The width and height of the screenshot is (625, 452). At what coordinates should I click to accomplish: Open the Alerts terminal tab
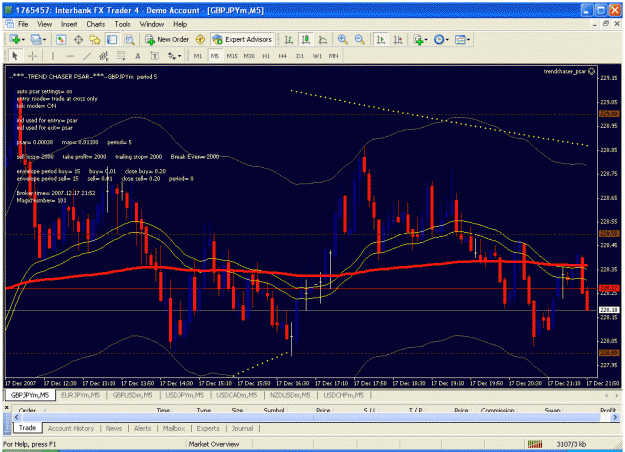click(x=142, y=428)
